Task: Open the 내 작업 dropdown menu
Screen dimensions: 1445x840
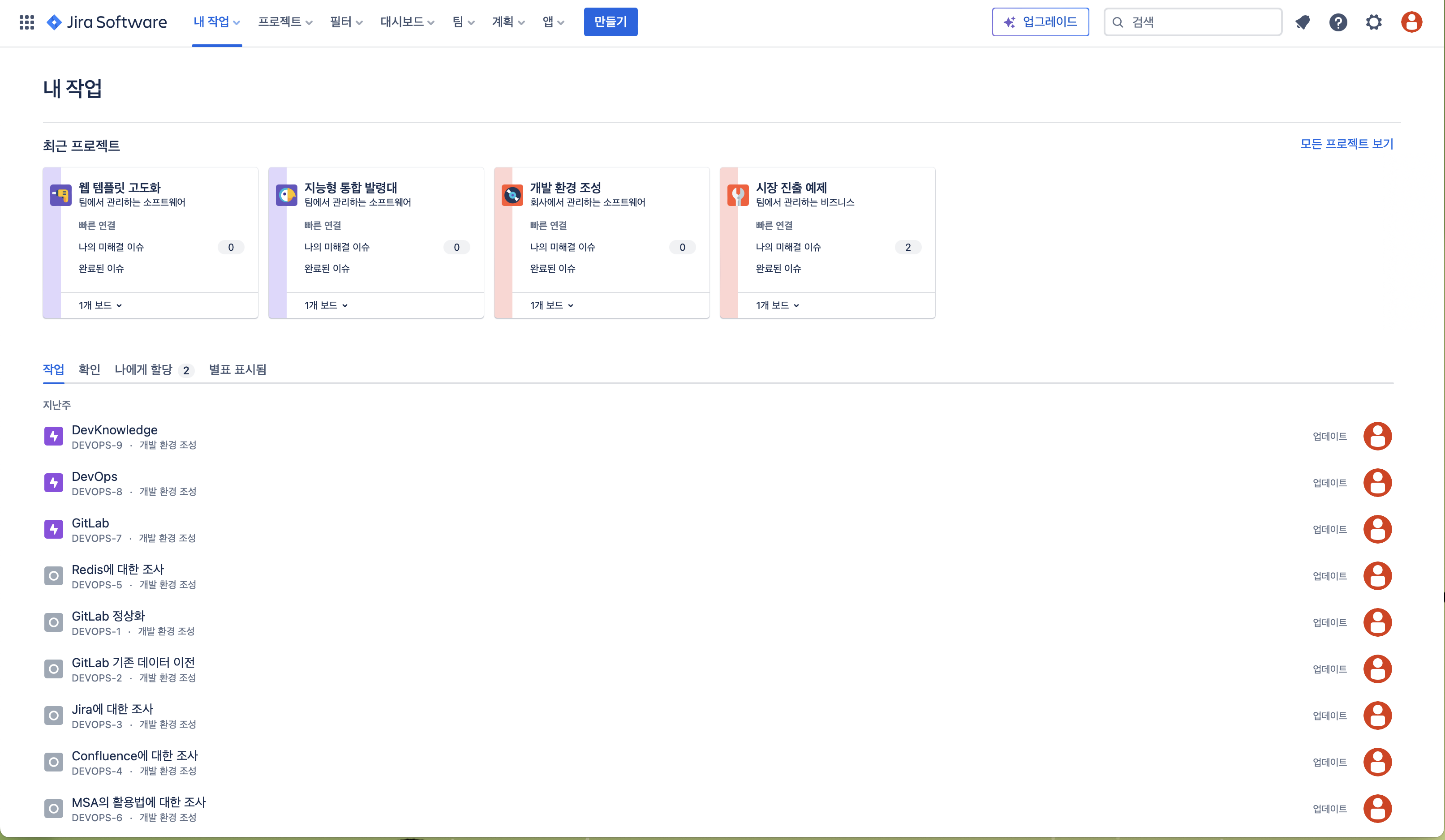Action: coord(217,22)
